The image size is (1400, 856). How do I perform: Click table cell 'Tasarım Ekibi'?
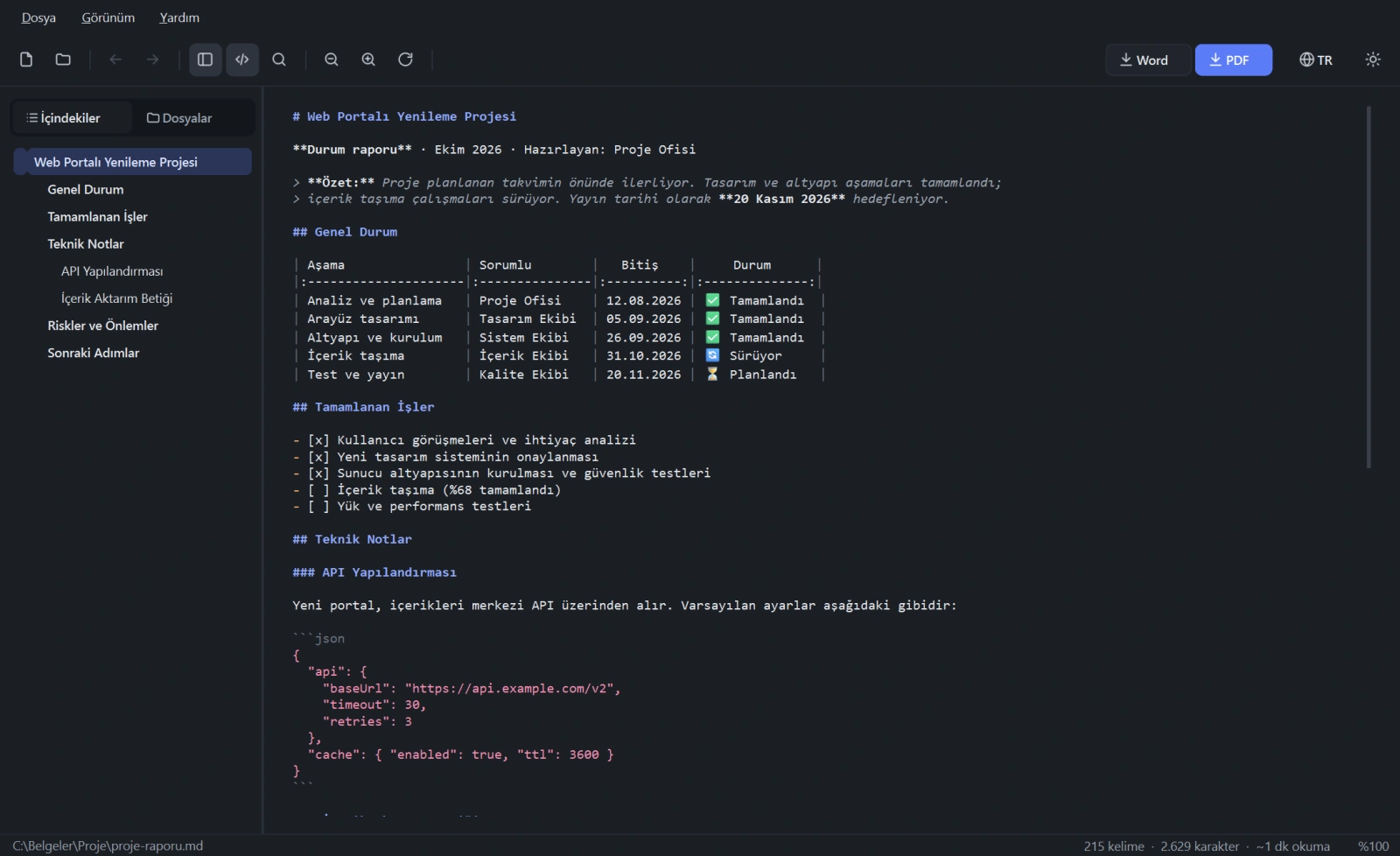[528, 319]
